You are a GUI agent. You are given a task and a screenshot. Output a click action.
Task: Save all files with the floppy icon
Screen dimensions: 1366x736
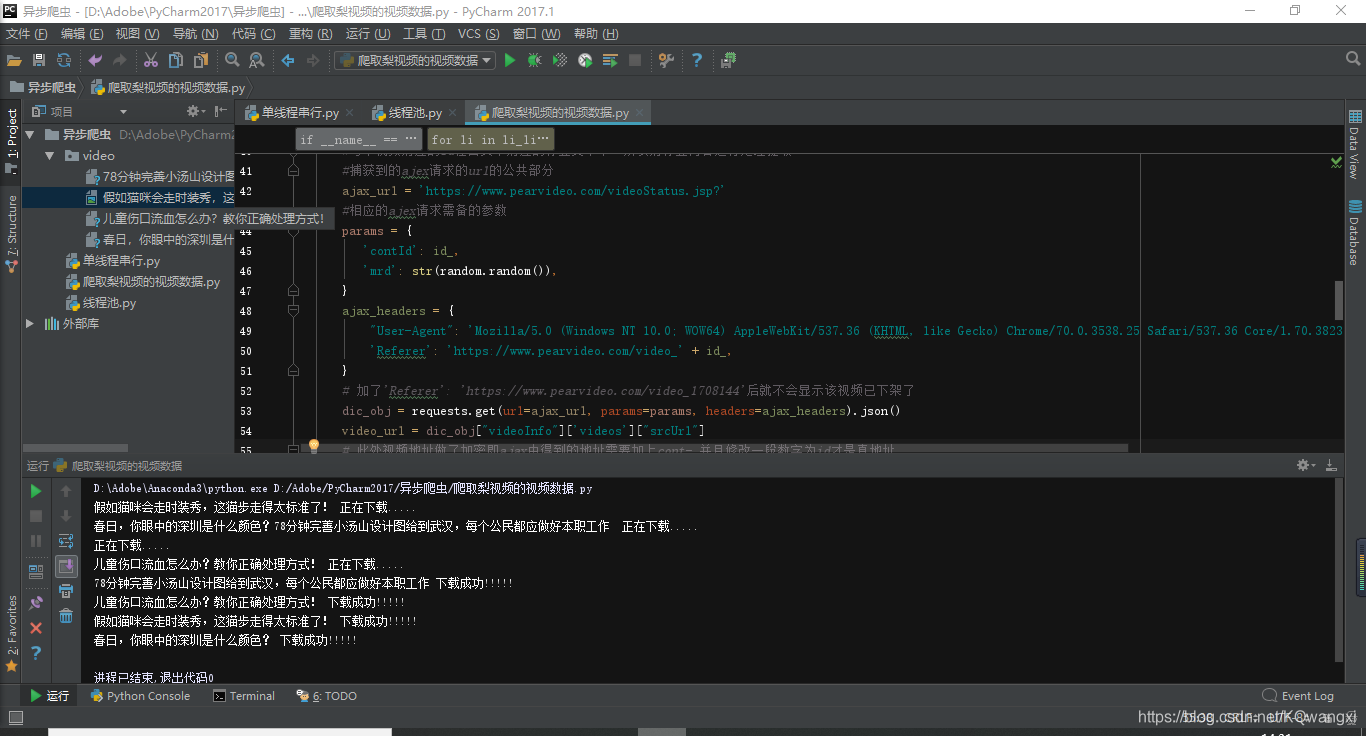tap(39, 60)
